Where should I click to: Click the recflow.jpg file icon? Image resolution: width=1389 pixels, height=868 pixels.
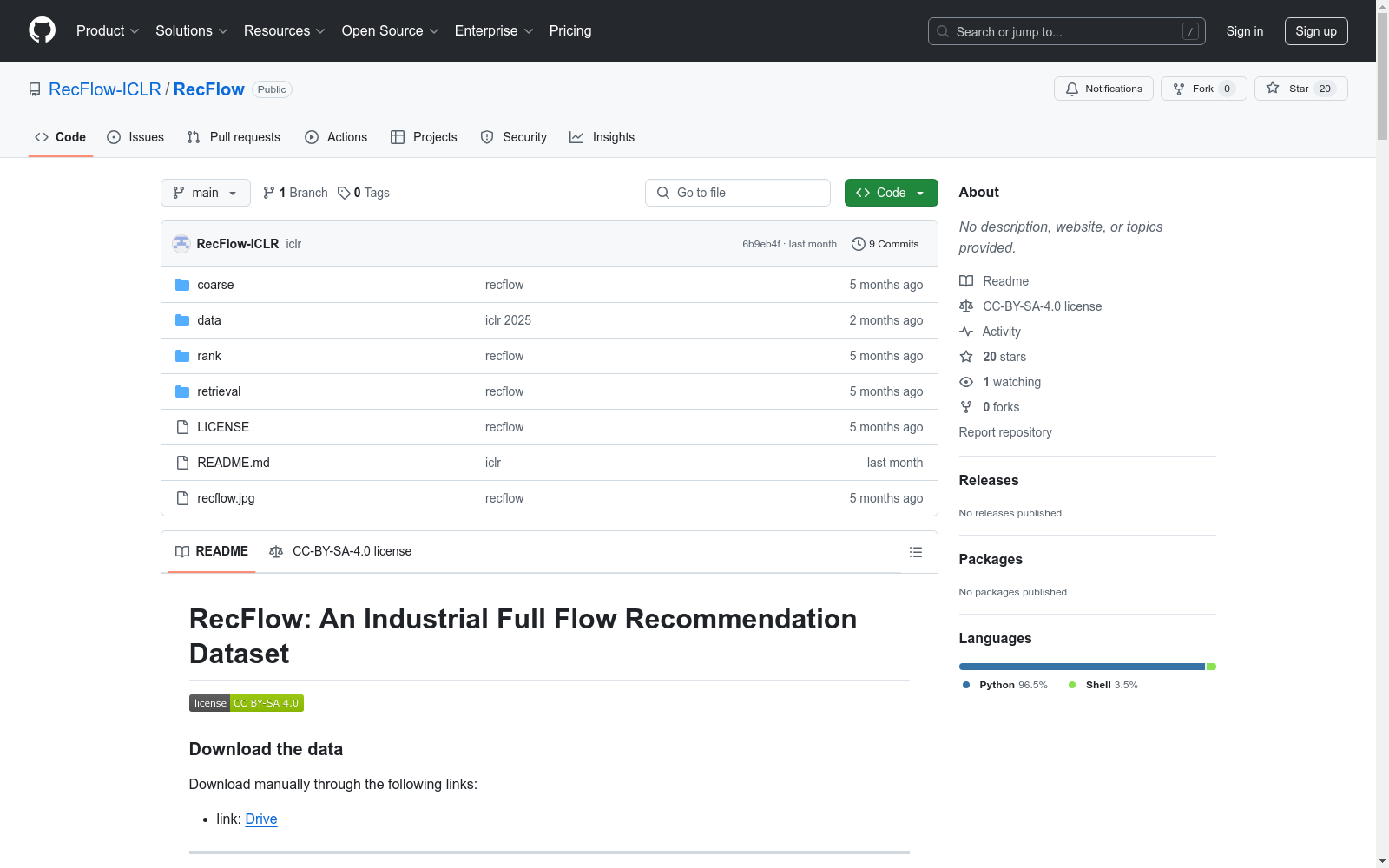tap(182, 498)
